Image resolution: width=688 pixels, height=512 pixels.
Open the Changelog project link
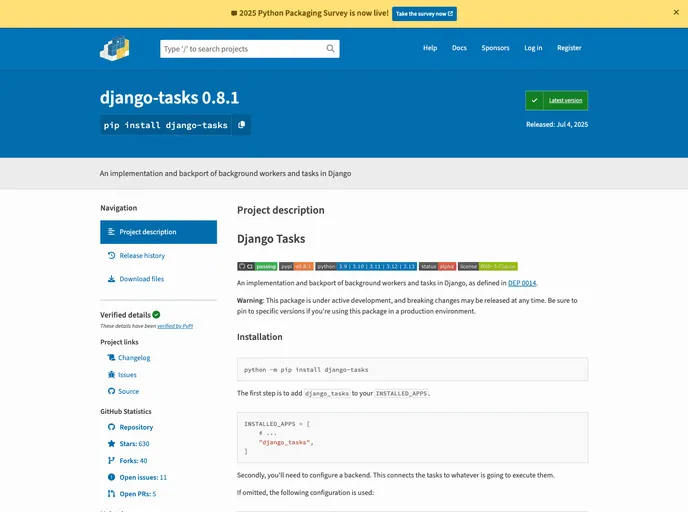point(134,358)
